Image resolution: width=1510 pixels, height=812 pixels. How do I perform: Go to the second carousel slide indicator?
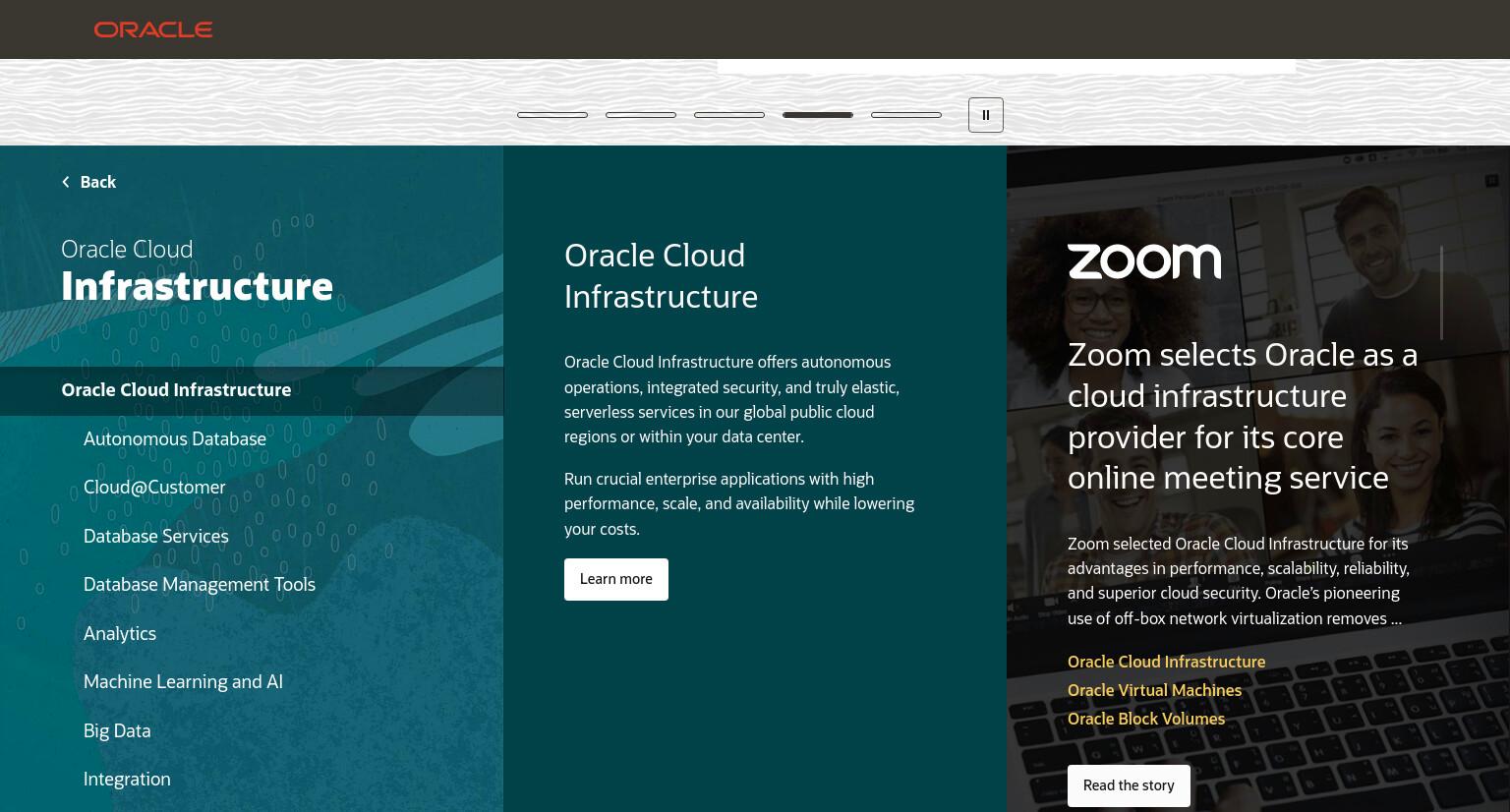pos(641,115)
